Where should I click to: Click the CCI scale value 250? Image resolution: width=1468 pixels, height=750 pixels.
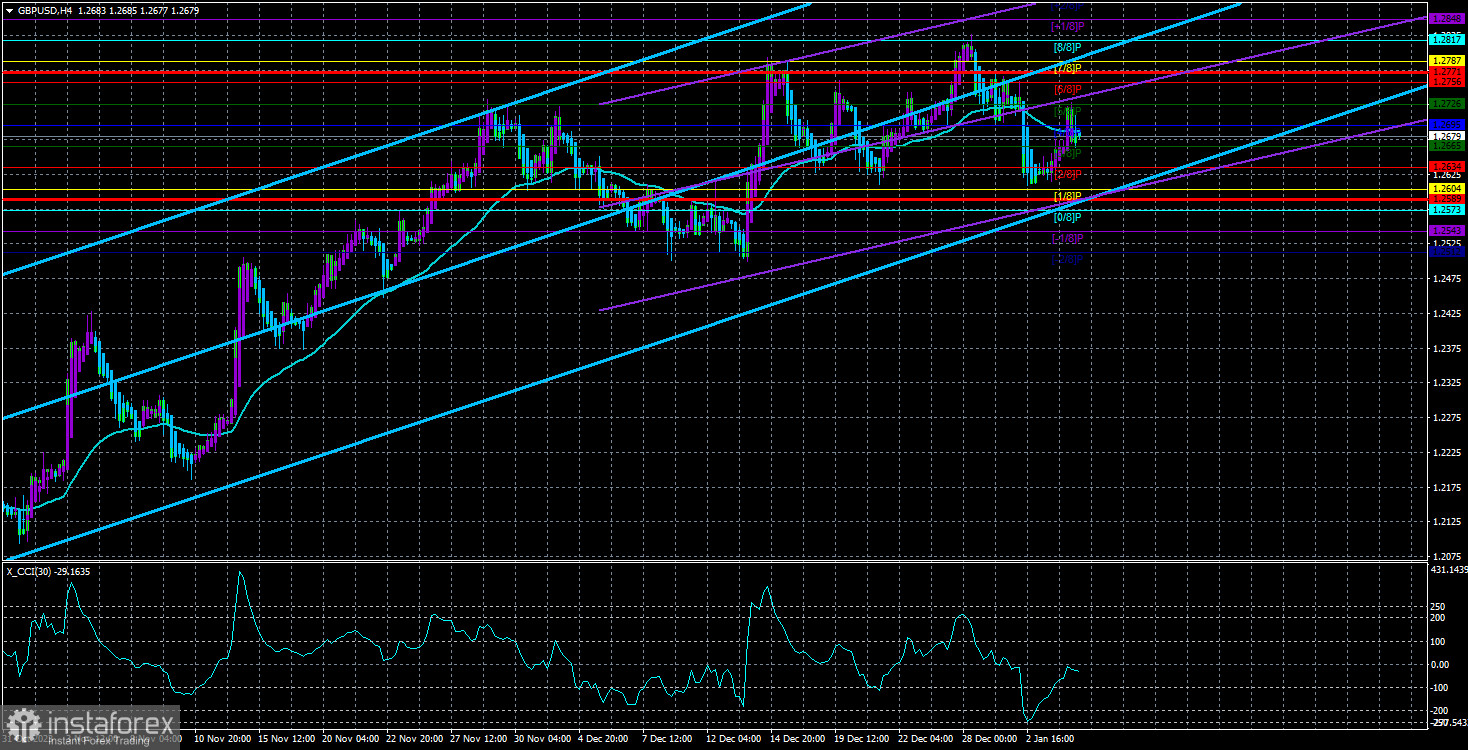[x=1440, y=606]
